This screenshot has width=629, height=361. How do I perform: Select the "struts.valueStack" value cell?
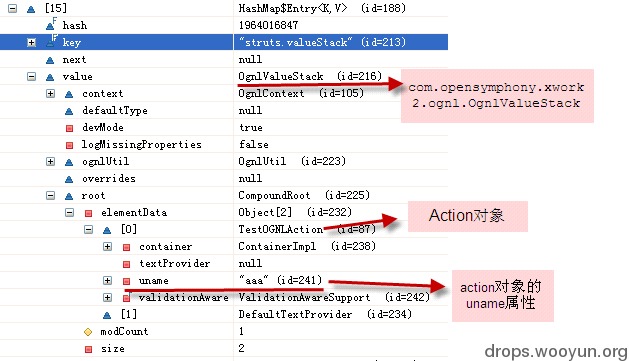[341, 42]
